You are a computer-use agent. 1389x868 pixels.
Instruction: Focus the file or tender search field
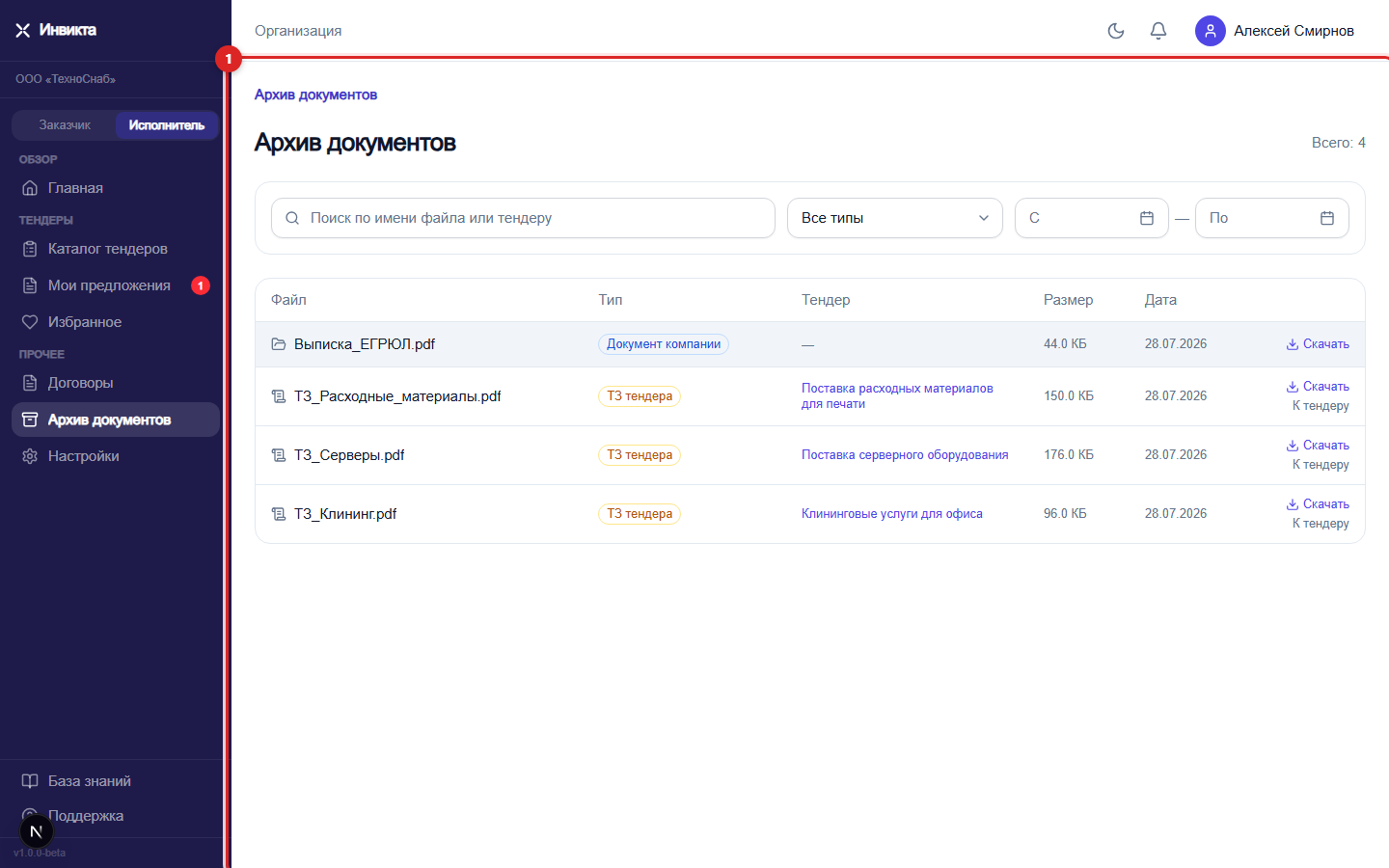click(523, 218)
